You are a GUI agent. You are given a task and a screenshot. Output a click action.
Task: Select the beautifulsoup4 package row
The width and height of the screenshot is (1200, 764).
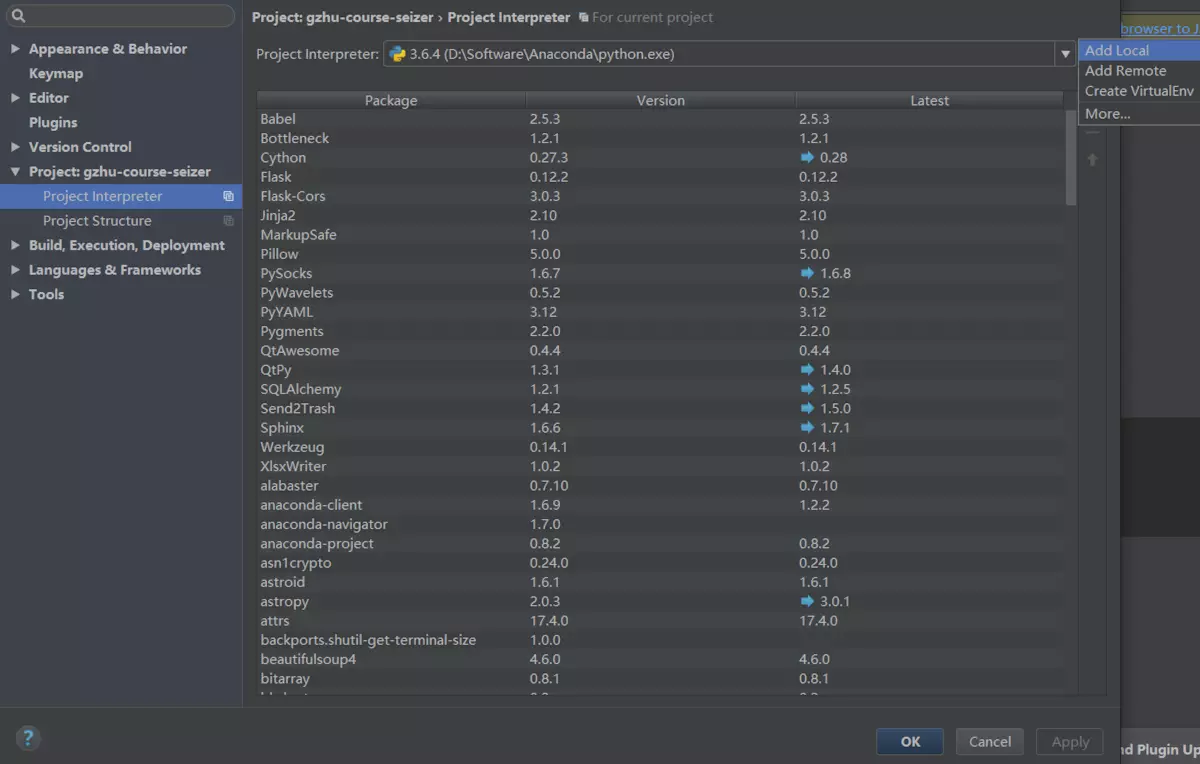pyautogui.click(x=661, y=660)
